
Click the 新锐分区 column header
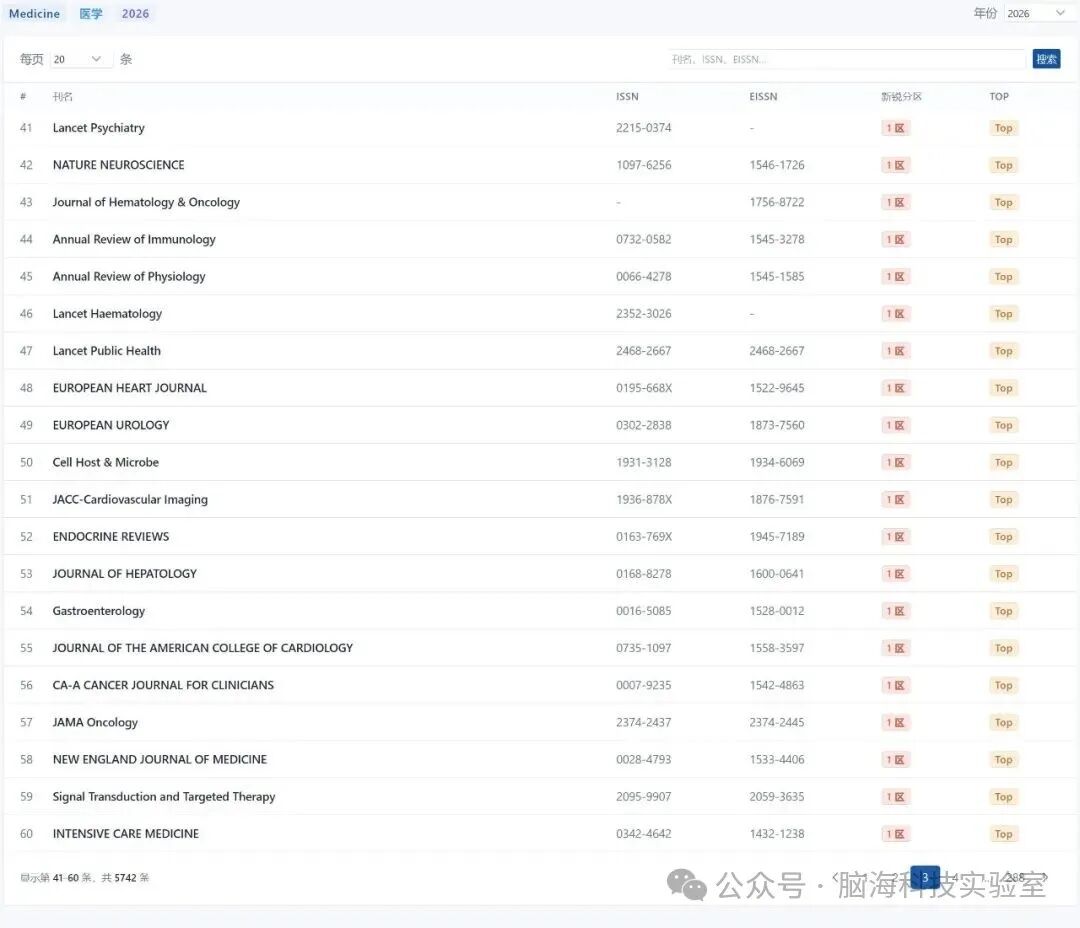click(901, 96)
